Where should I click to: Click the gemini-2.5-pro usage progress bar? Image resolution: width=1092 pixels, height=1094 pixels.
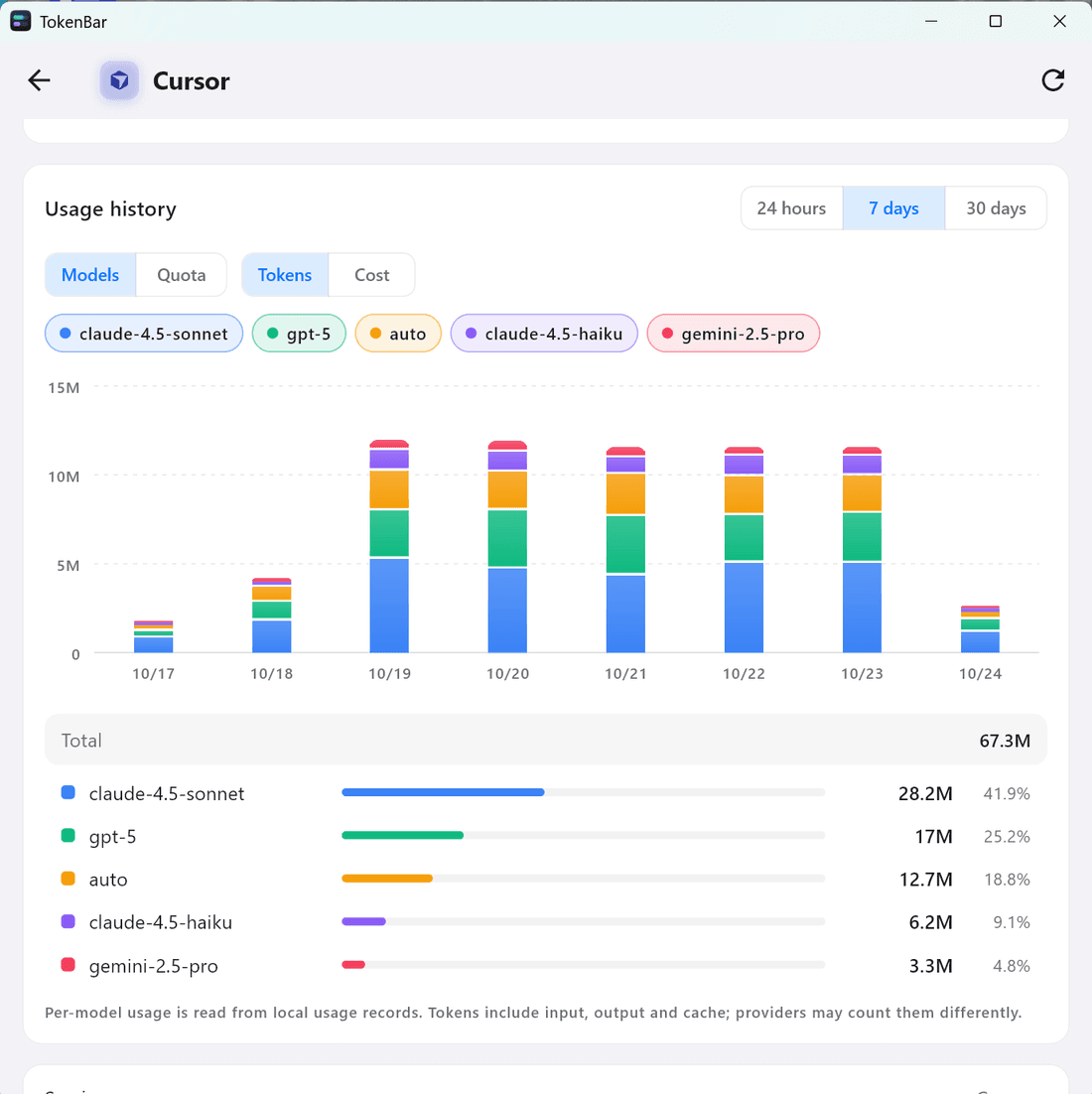[584, 965]
